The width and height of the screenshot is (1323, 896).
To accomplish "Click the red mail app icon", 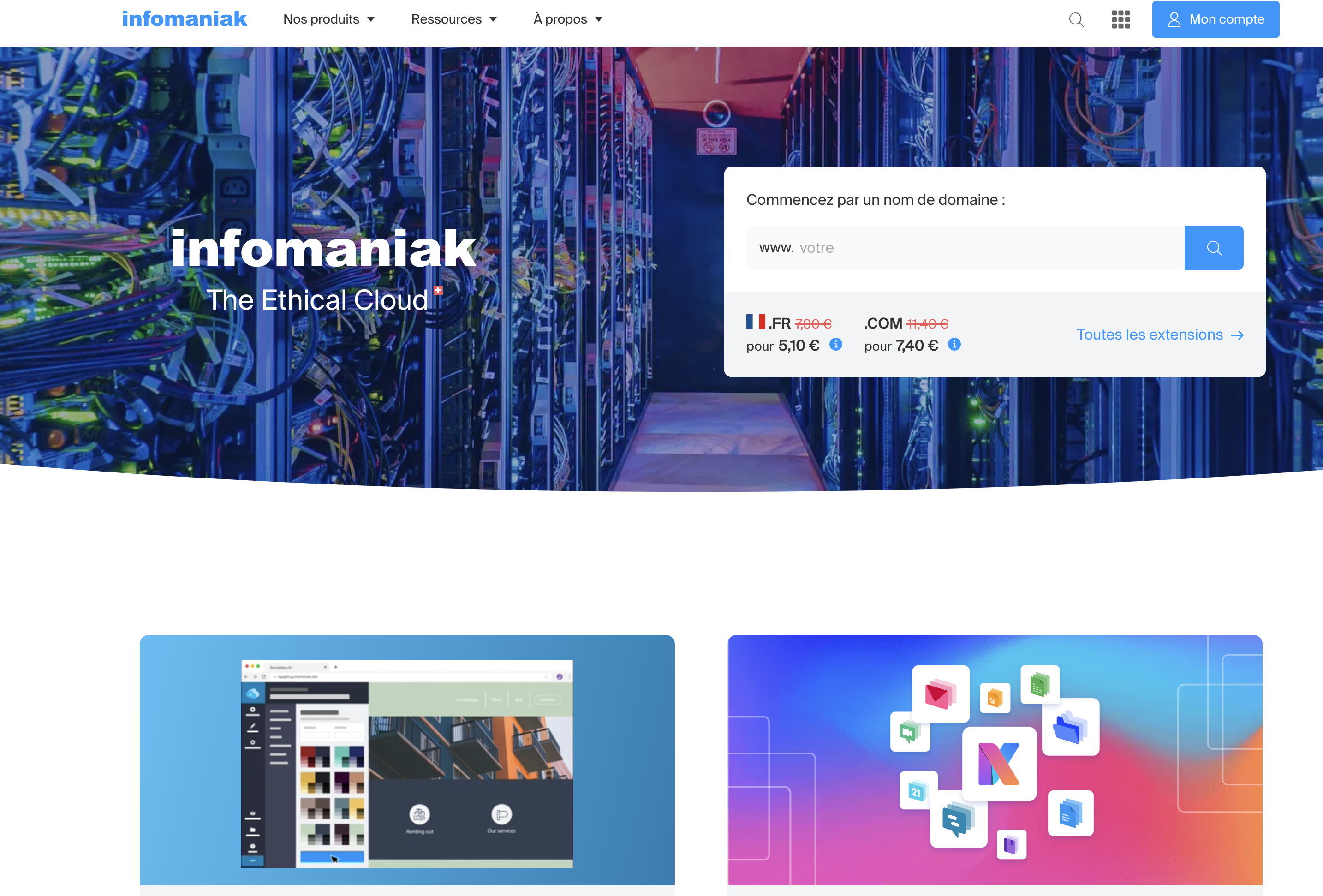I will [x=940, y=694].
